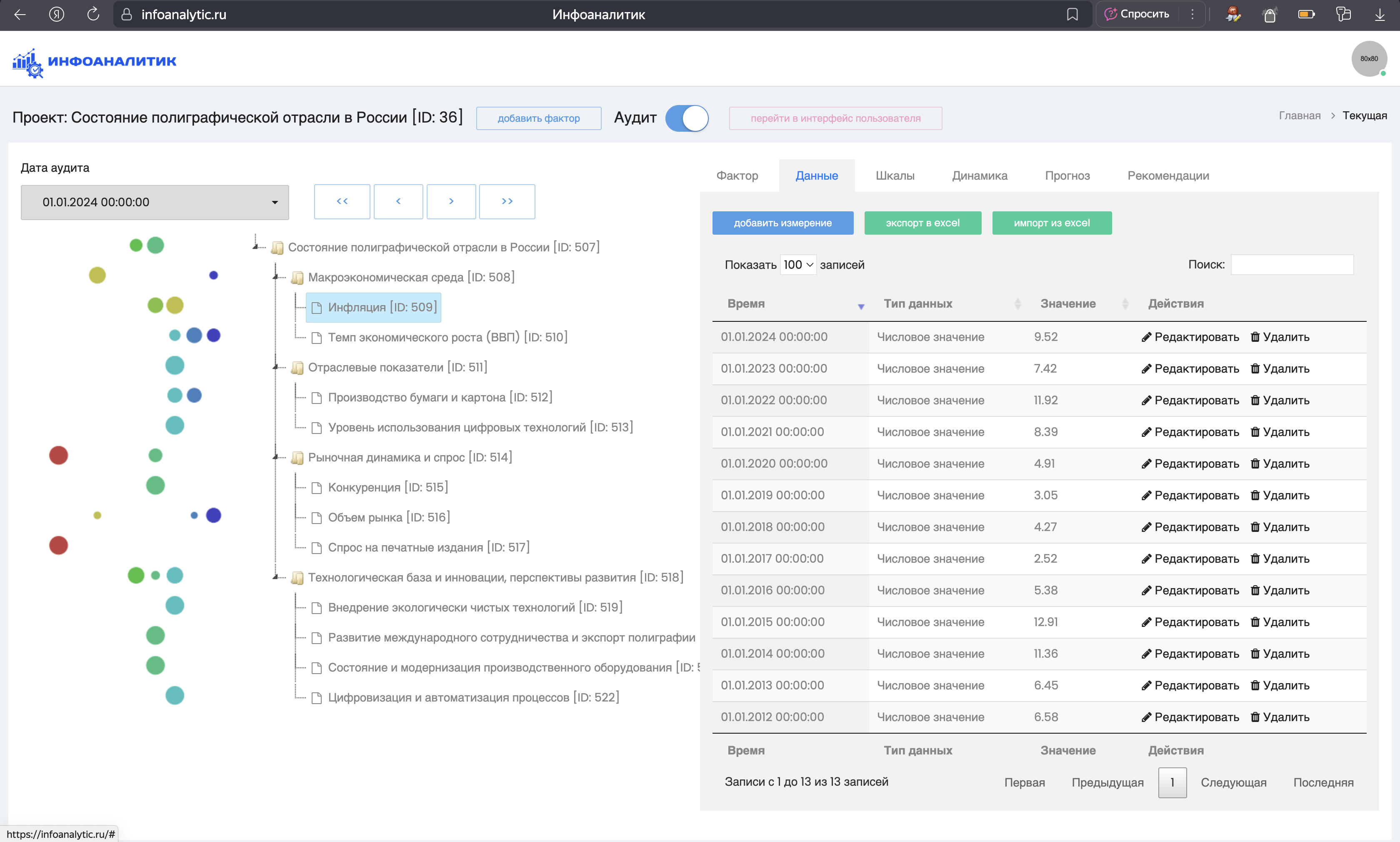Toggle the Аудит switch off
1400x842 pixels.
pyautogui.click(x=687, y=118)
